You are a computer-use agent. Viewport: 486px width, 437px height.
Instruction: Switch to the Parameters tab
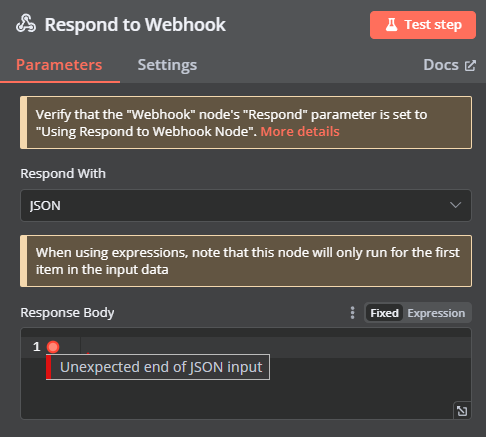coord(59,65)
